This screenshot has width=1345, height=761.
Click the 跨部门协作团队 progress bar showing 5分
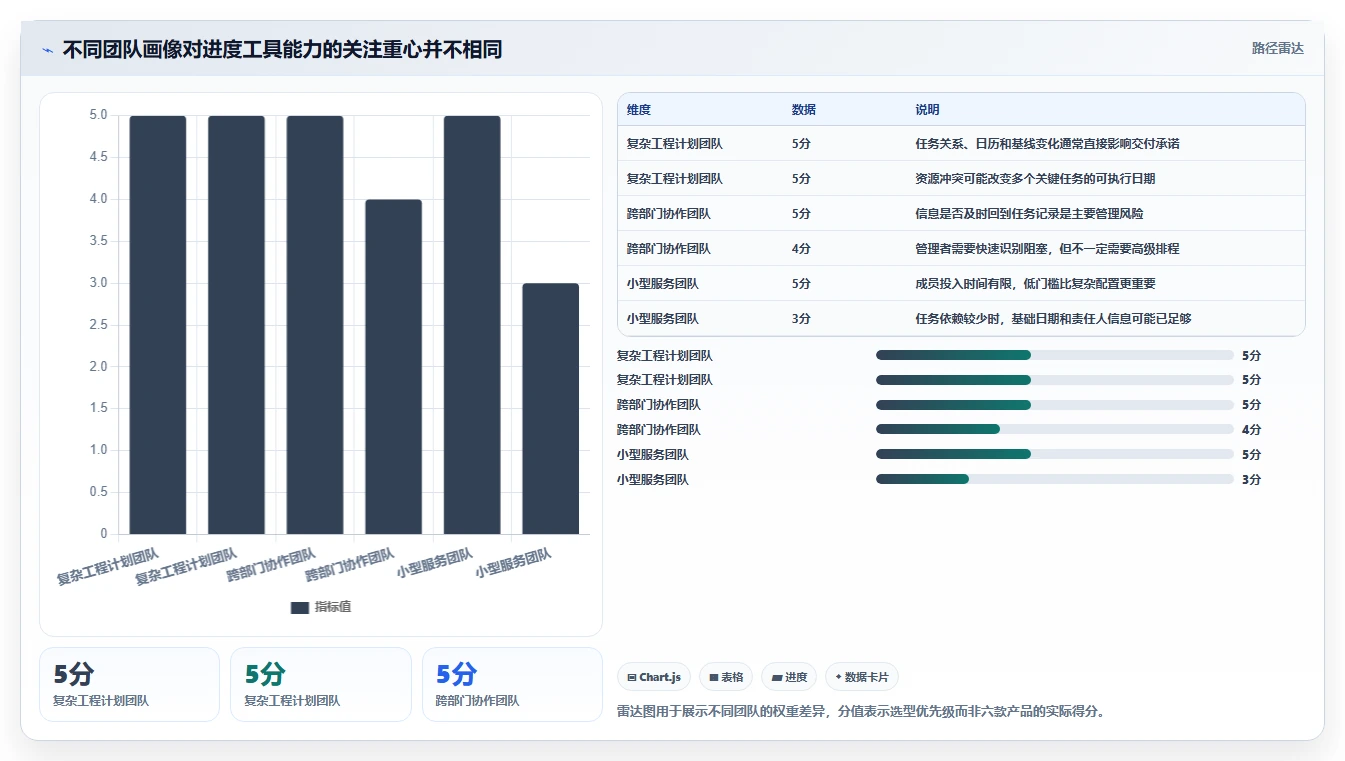click(1054, 405)
